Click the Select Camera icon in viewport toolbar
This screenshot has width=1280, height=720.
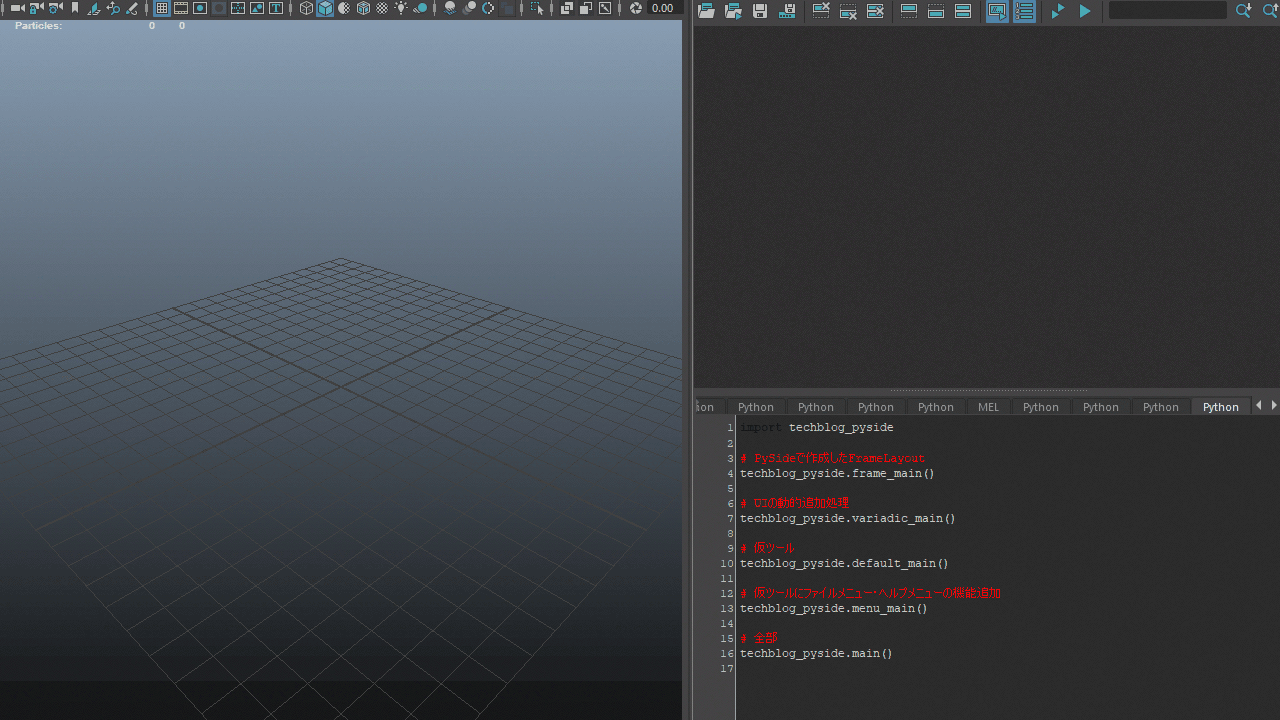click(x=18, y=8)
